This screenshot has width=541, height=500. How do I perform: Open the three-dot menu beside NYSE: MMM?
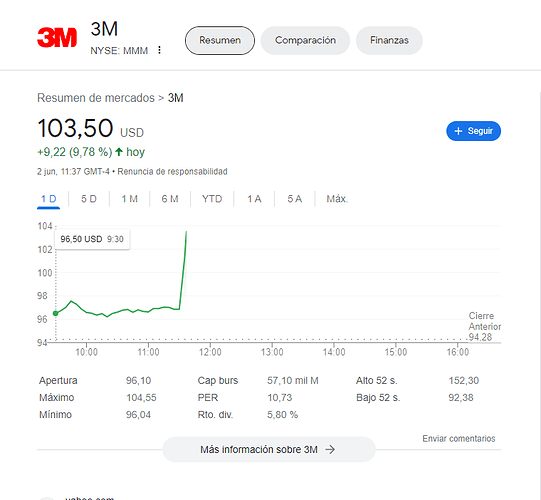(159, 50)
